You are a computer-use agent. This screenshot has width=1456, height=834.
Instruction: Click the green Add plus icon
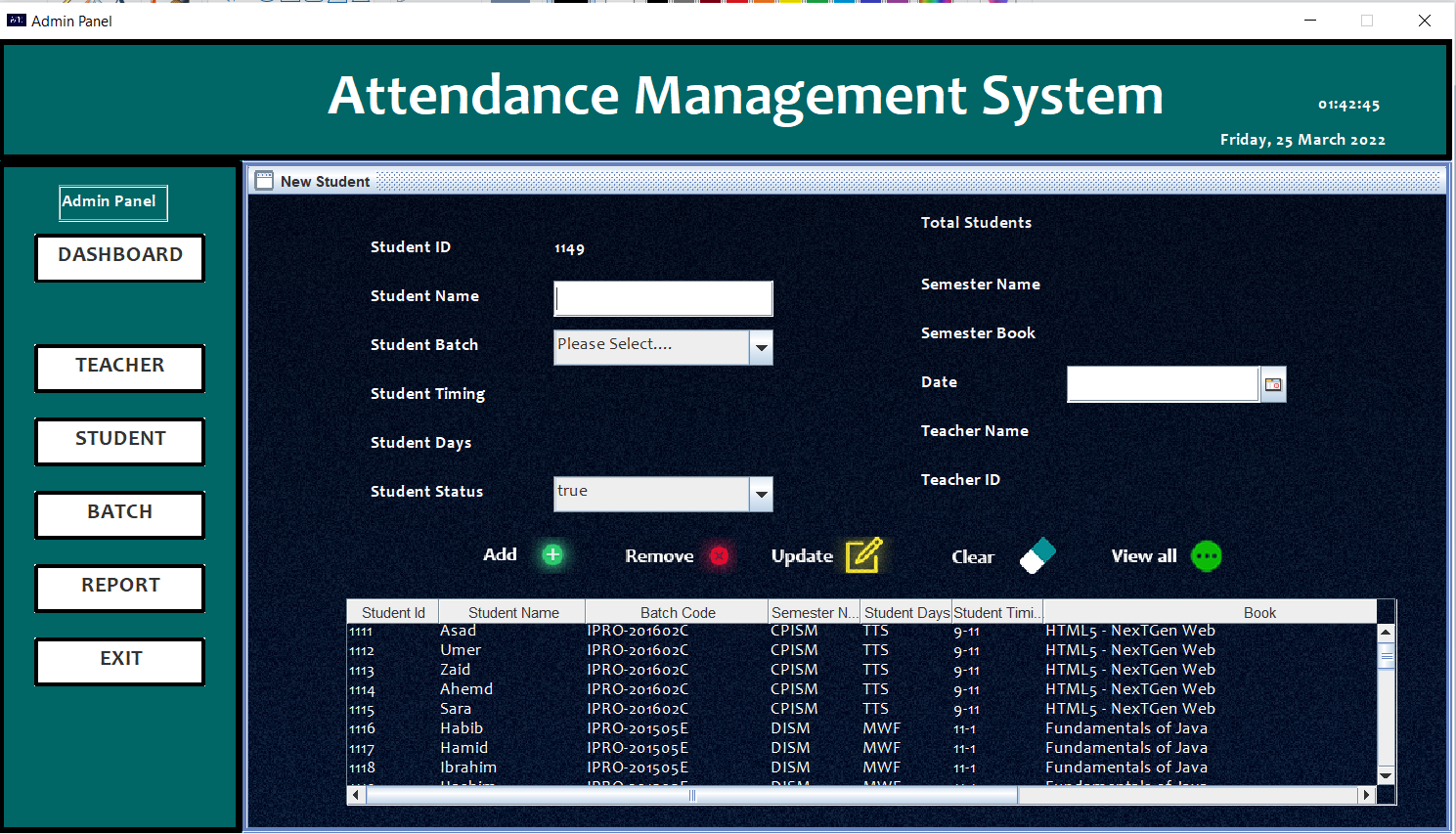[x=552, y=555]
